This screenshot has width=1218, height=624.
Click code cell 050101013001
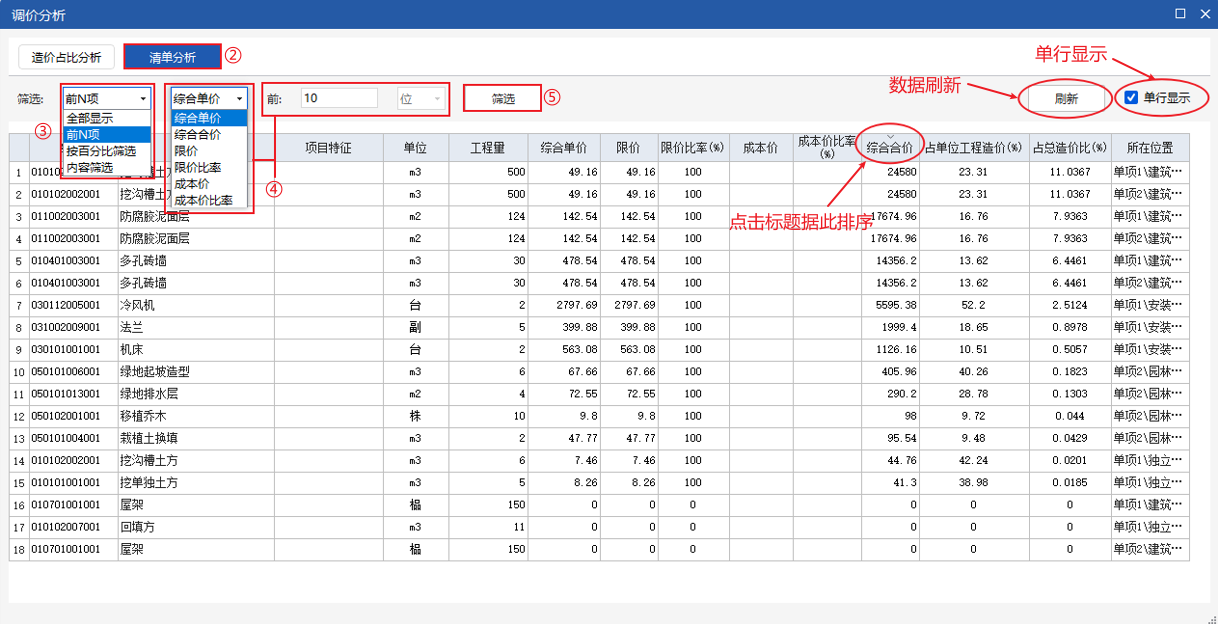pos(73,394)
